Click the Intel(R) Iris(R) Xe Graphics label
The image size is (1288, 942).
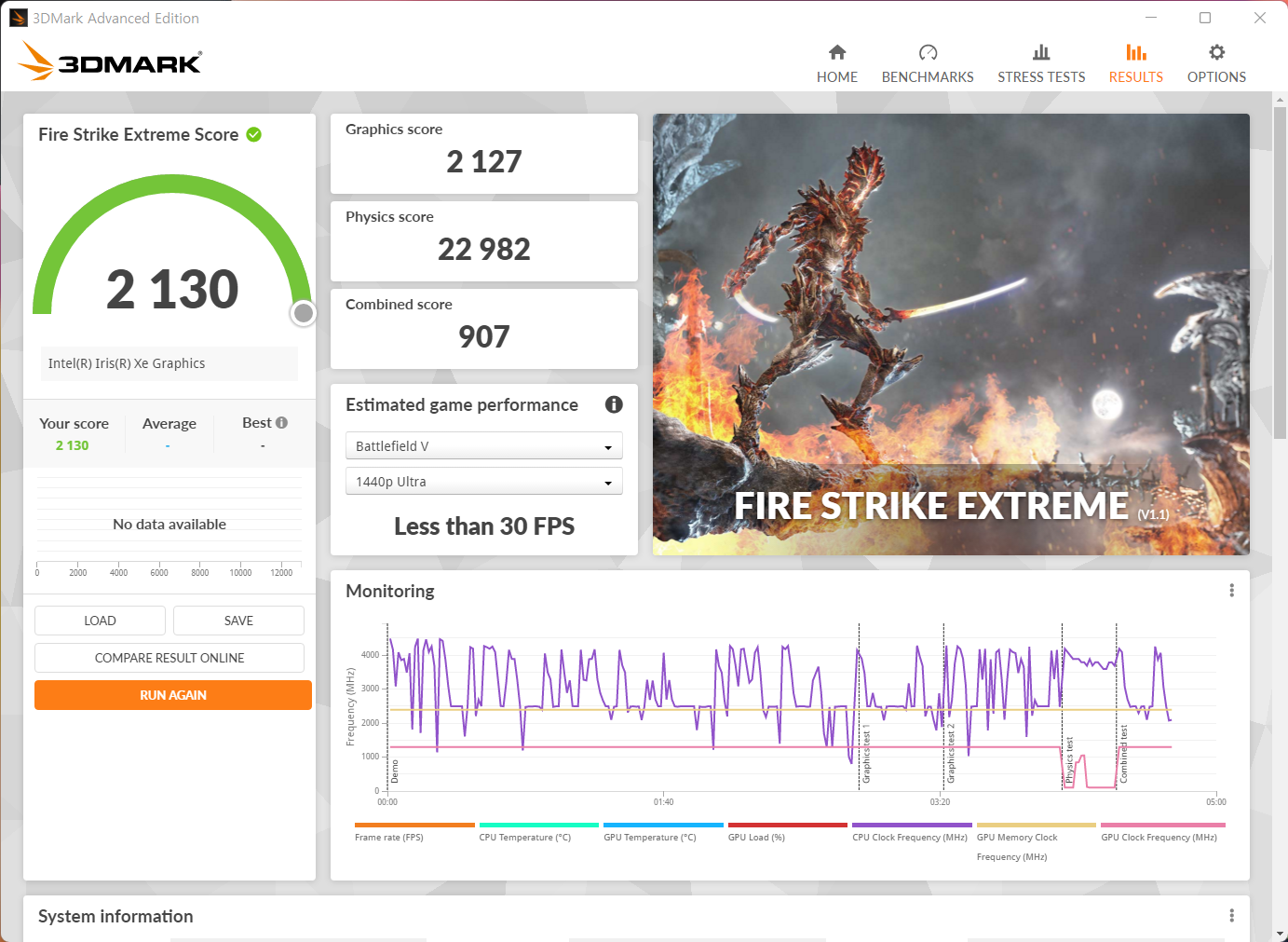[127, 363]
